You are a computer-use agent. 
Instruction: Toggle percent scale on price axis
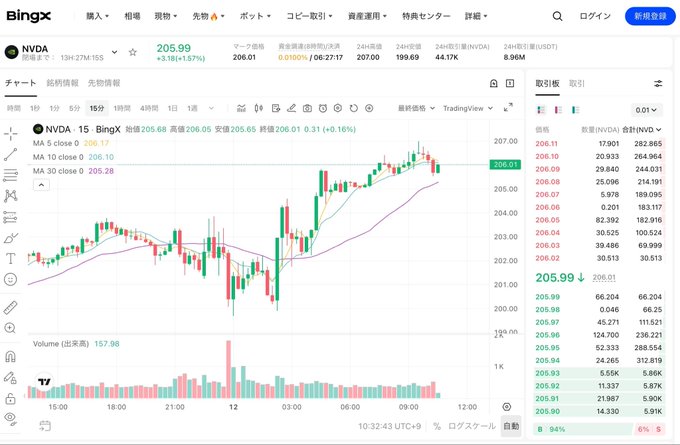pos(437,426)
